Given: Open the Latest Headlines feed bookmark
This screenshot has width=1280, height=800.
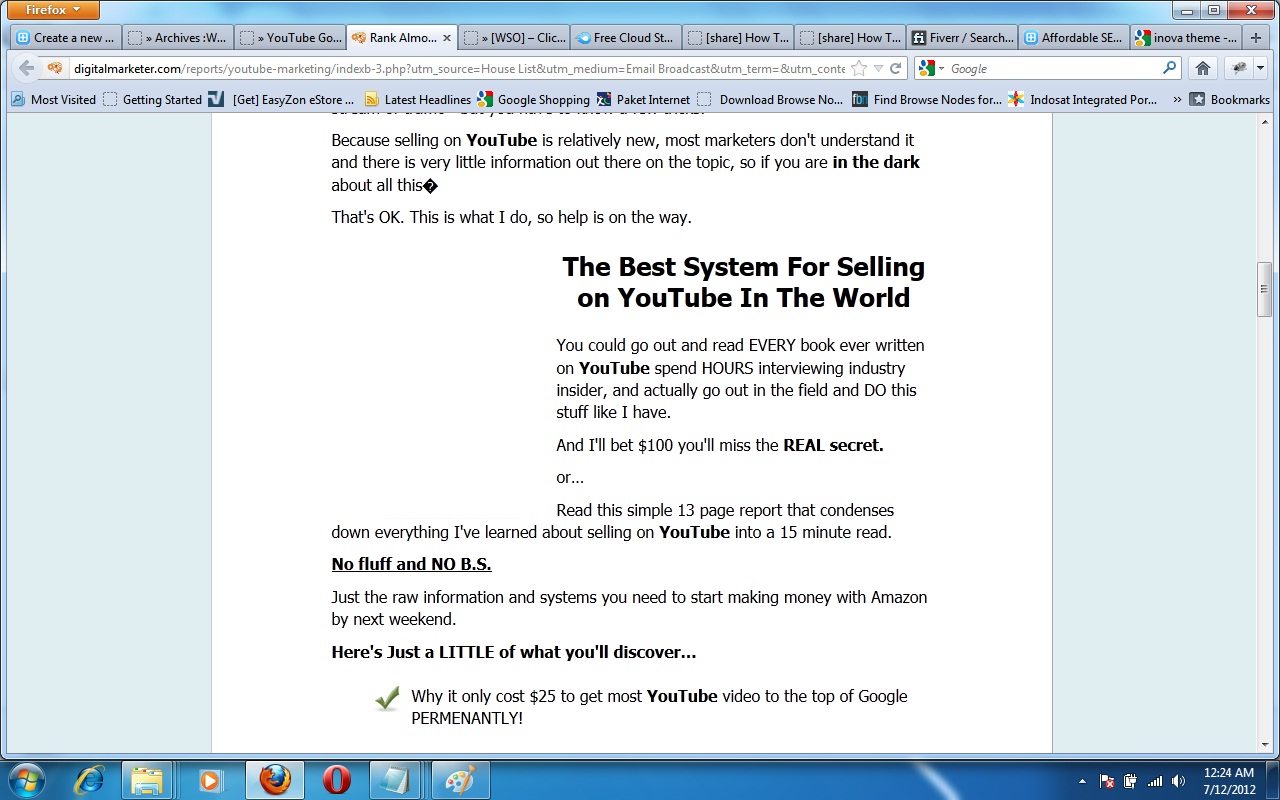Looking at the screenshot, I should [x=418, y=99].
